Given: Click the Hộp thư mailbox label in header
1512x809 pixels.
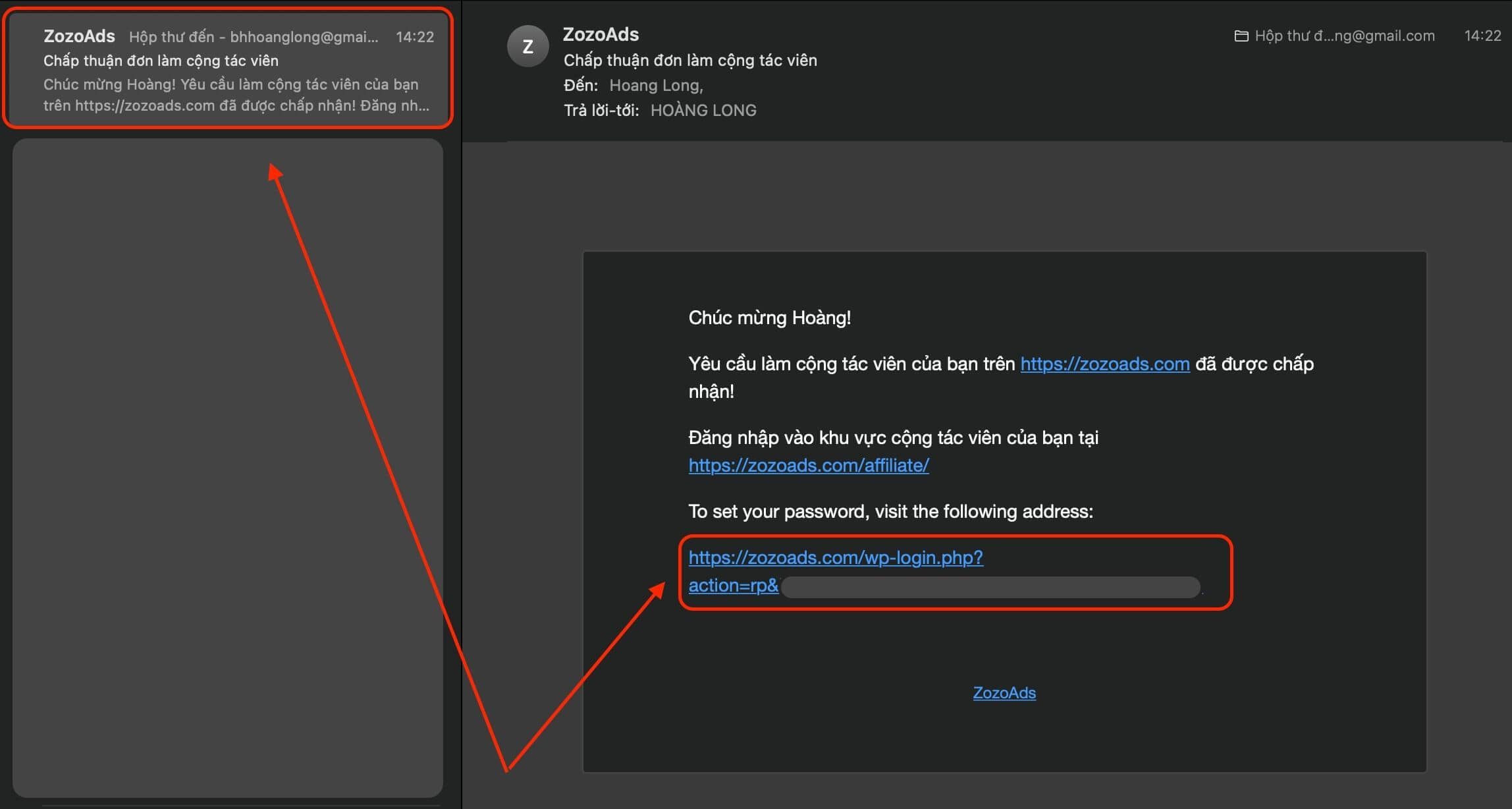Looking at the screenshot, I should 1345,36.
